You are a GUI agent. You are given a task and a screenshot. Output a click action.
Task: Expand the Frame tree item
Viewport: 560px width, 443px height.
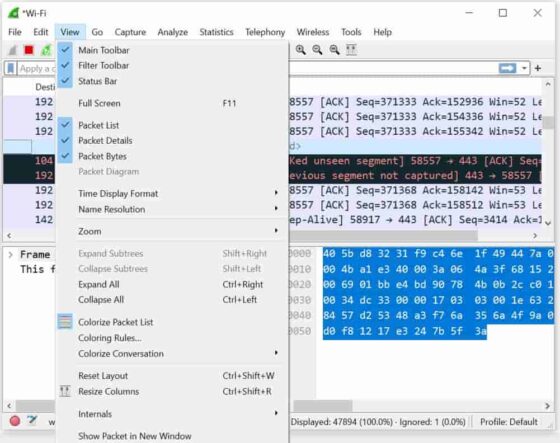10,255
